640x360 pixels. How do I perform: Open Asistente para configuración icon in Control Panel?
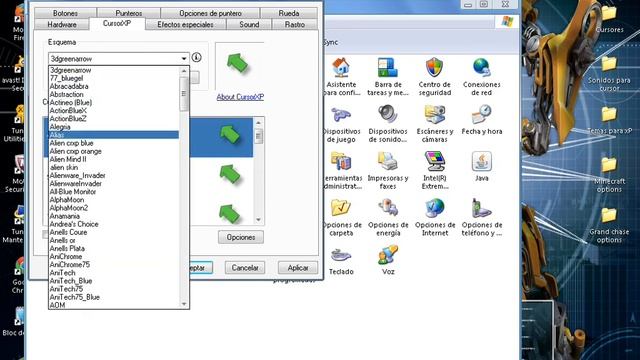click(341, 68)
